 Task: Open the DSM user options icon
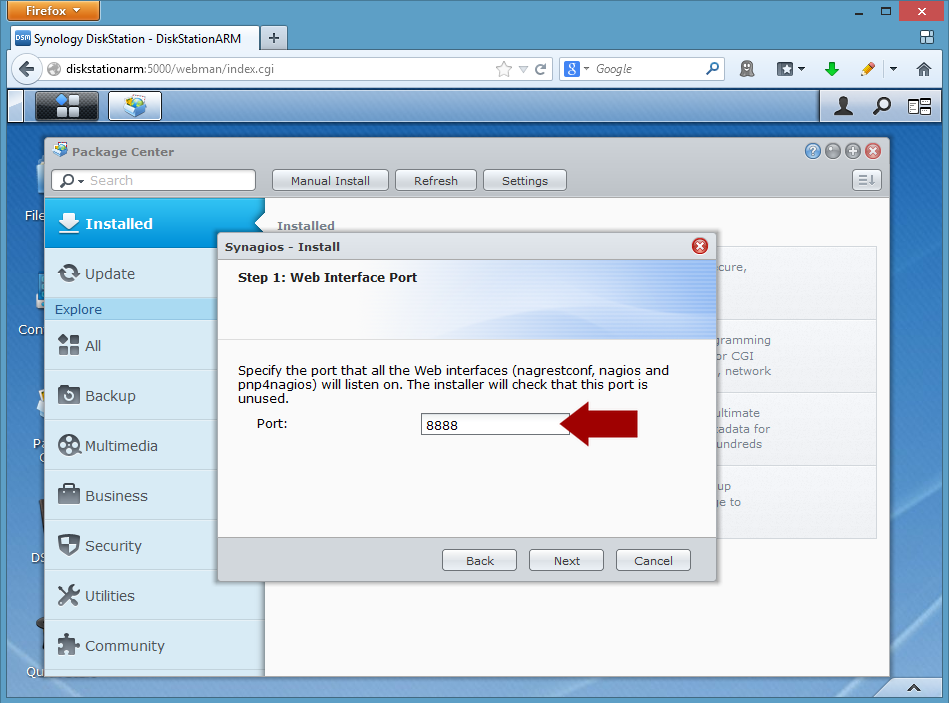pos(843,106)
